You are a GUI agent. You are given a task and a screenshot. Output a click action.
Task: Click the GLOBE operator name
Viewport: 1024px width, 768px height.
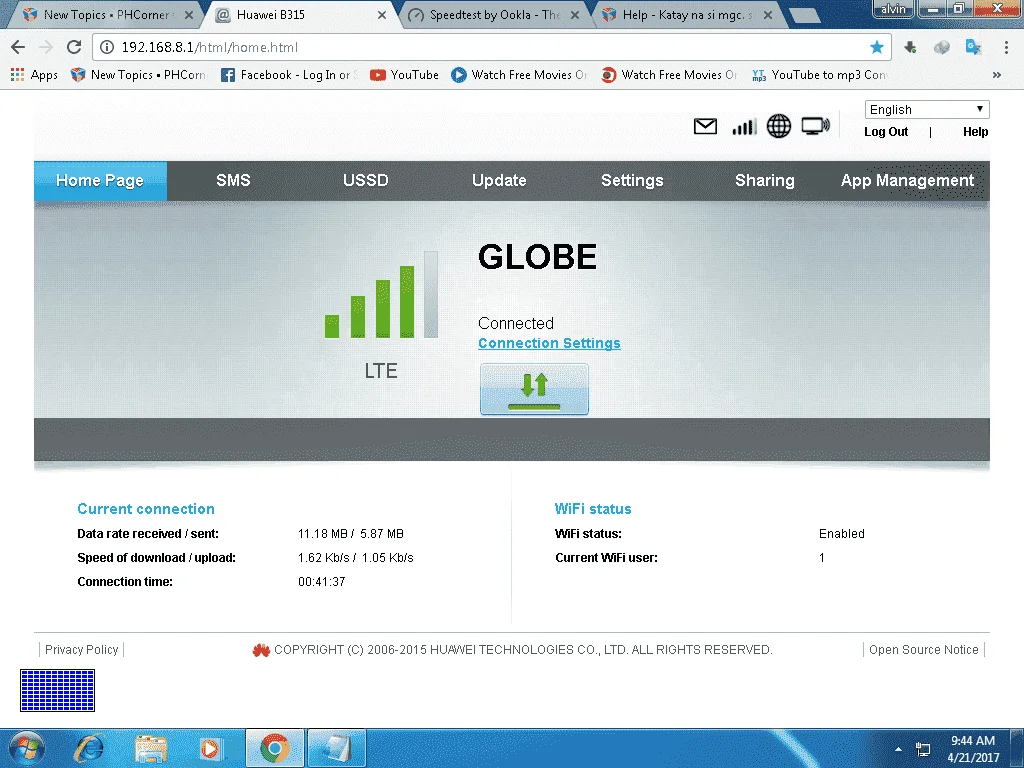tap(537, 257)
